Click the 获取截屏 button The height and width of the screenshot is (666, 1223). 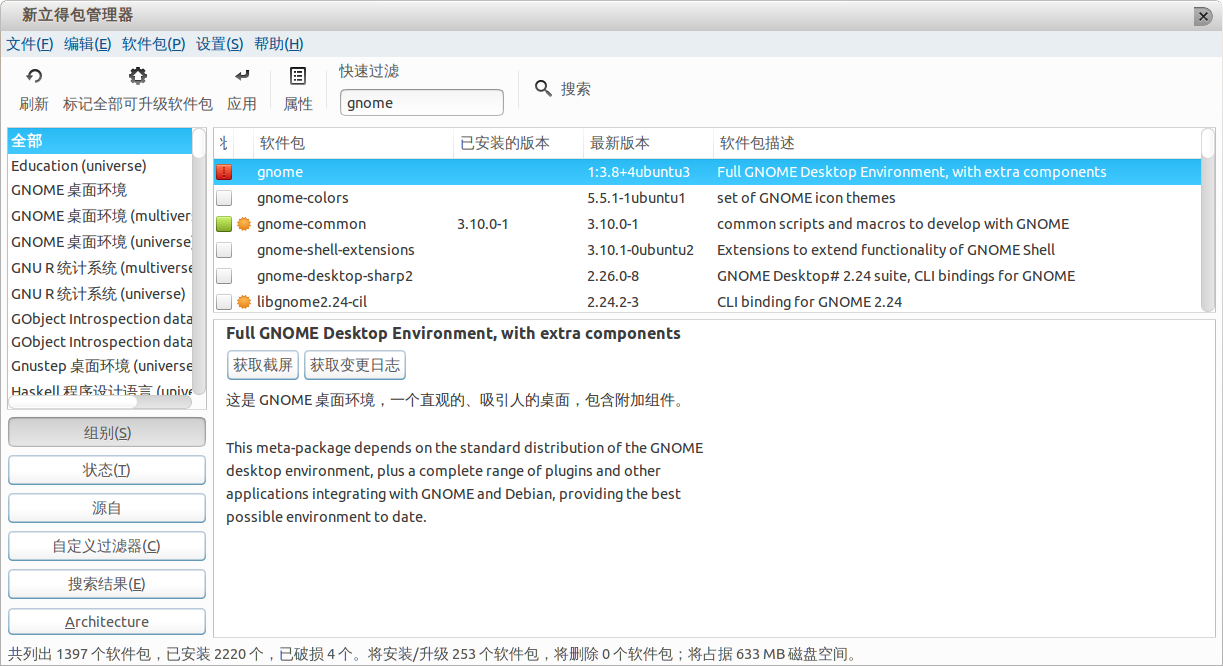263,365
